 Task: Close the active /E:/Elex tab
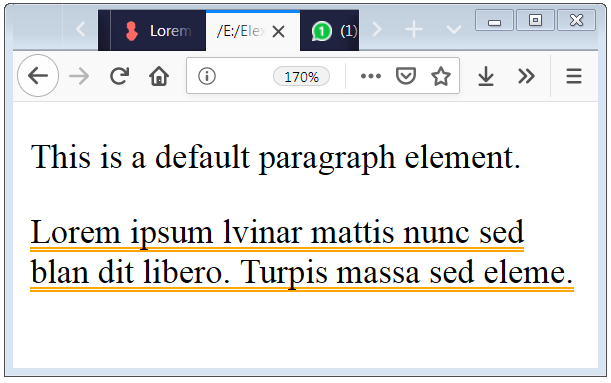coord(278,31)
